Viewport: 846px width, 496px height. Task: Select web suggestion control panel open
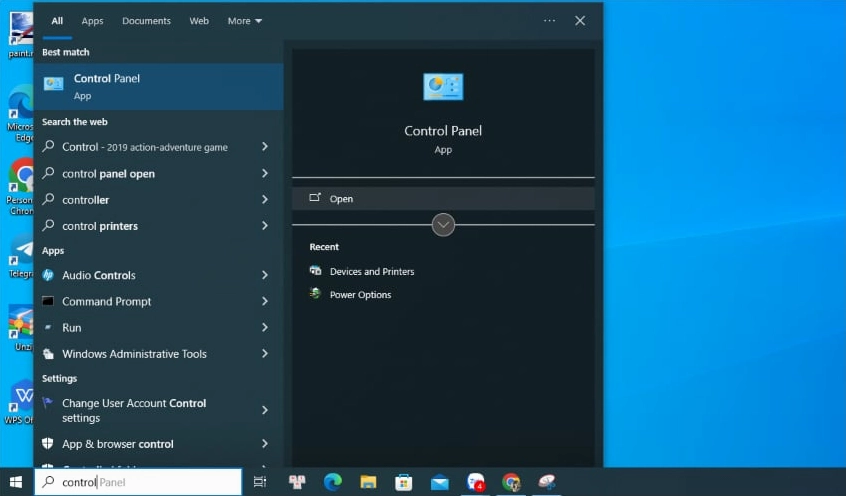108,174
